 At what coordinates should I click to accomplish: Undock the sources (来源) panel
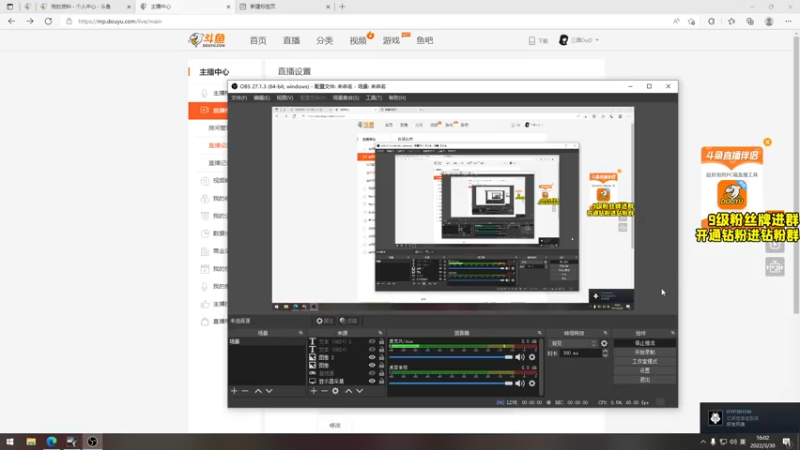point(380,333)
